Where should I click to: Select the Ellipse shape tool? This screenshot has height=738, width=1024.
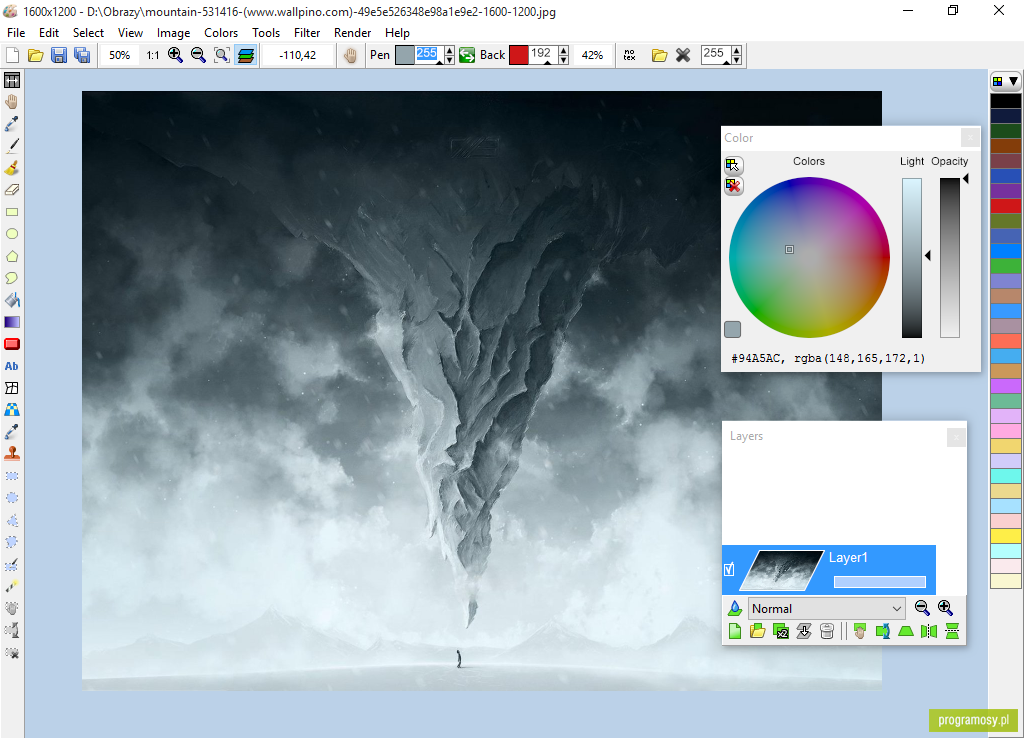[x=12, y=234]
